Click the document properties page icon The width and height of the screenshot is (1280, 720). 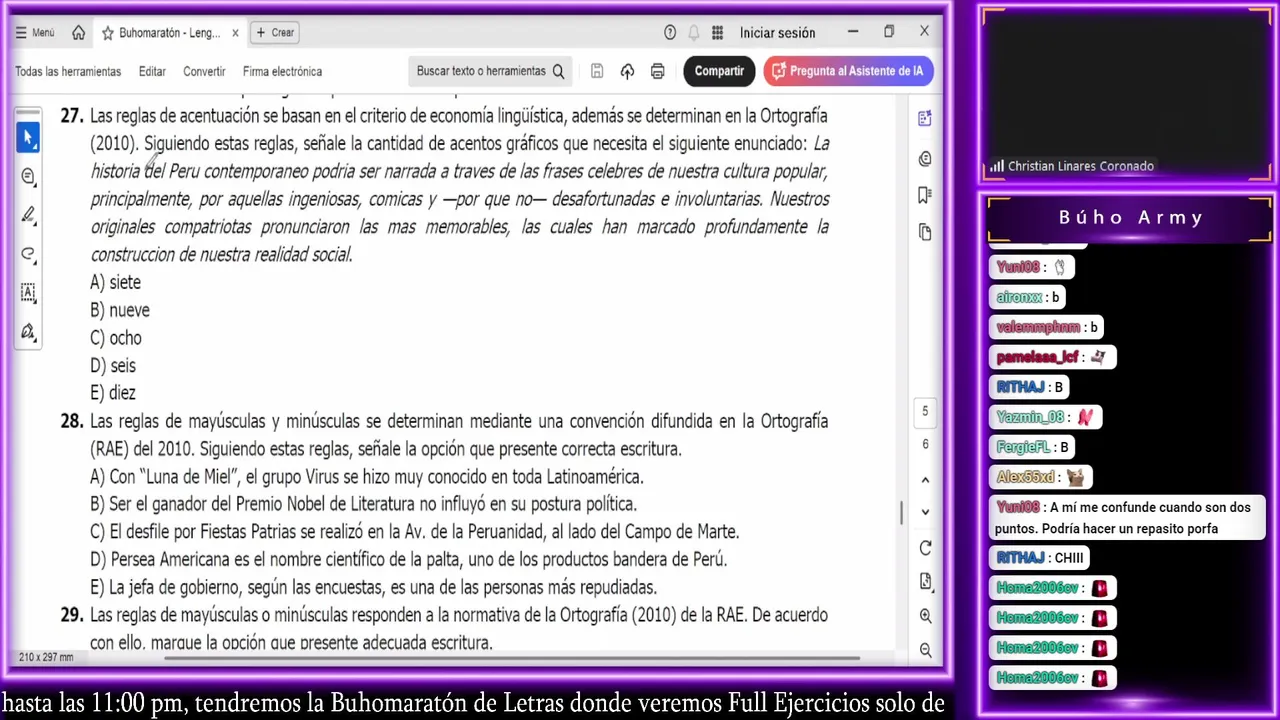click(925, 581)
